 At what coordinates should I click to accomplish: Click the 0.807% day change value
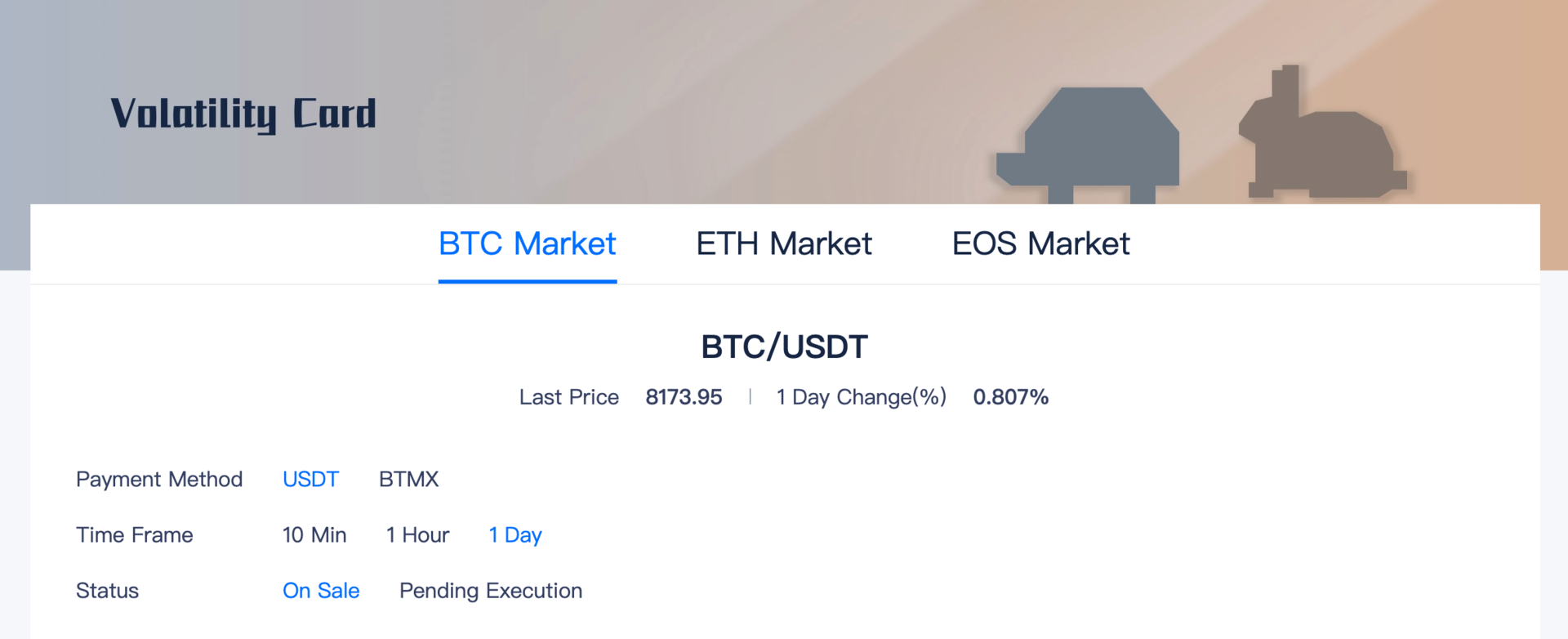(x=1010, y=397)
